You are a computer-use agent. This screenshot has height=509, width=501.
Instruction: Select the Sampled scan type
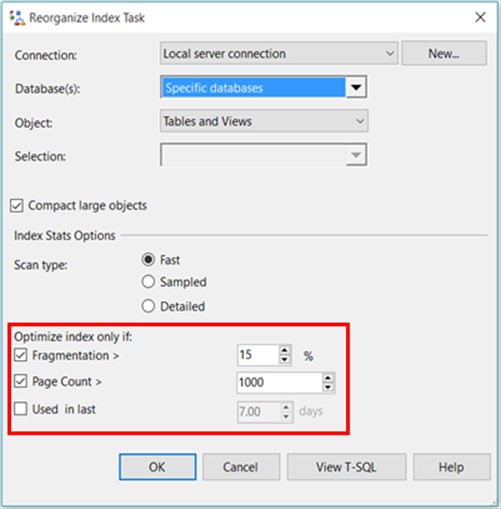coord(148,282)
